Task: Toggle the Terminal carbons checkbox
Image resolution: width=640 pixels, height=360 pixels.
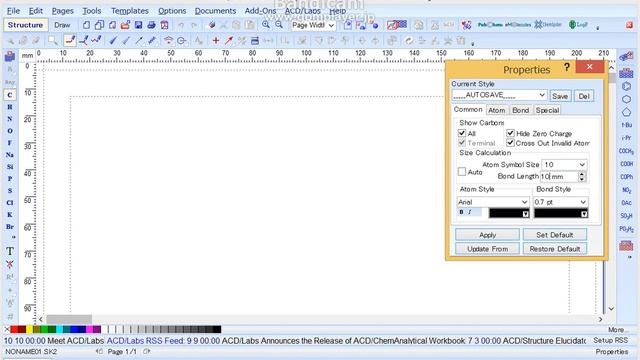Action: click(462, 143)
